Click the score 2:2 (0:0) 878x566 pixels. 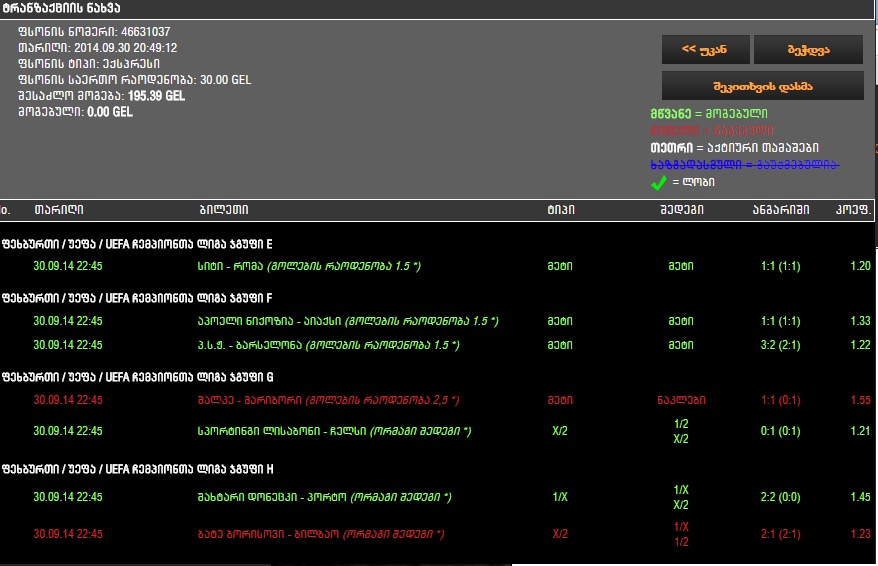781,497
